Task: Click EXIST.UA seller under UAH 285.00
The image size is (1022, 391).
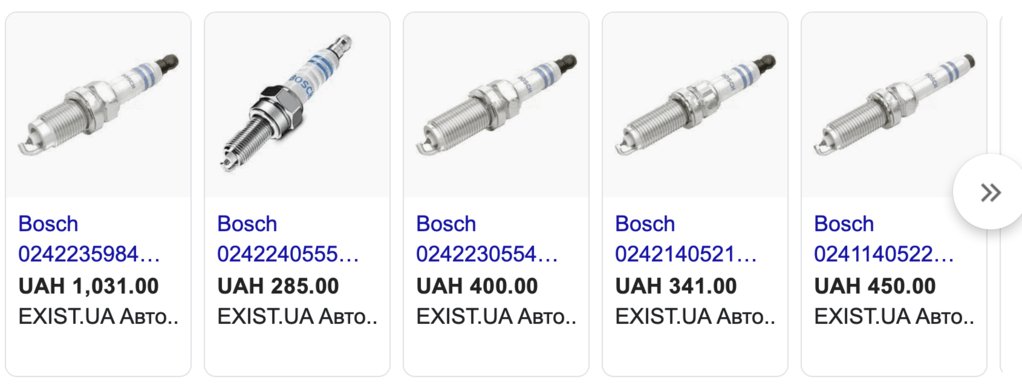Action: [297, 317]
